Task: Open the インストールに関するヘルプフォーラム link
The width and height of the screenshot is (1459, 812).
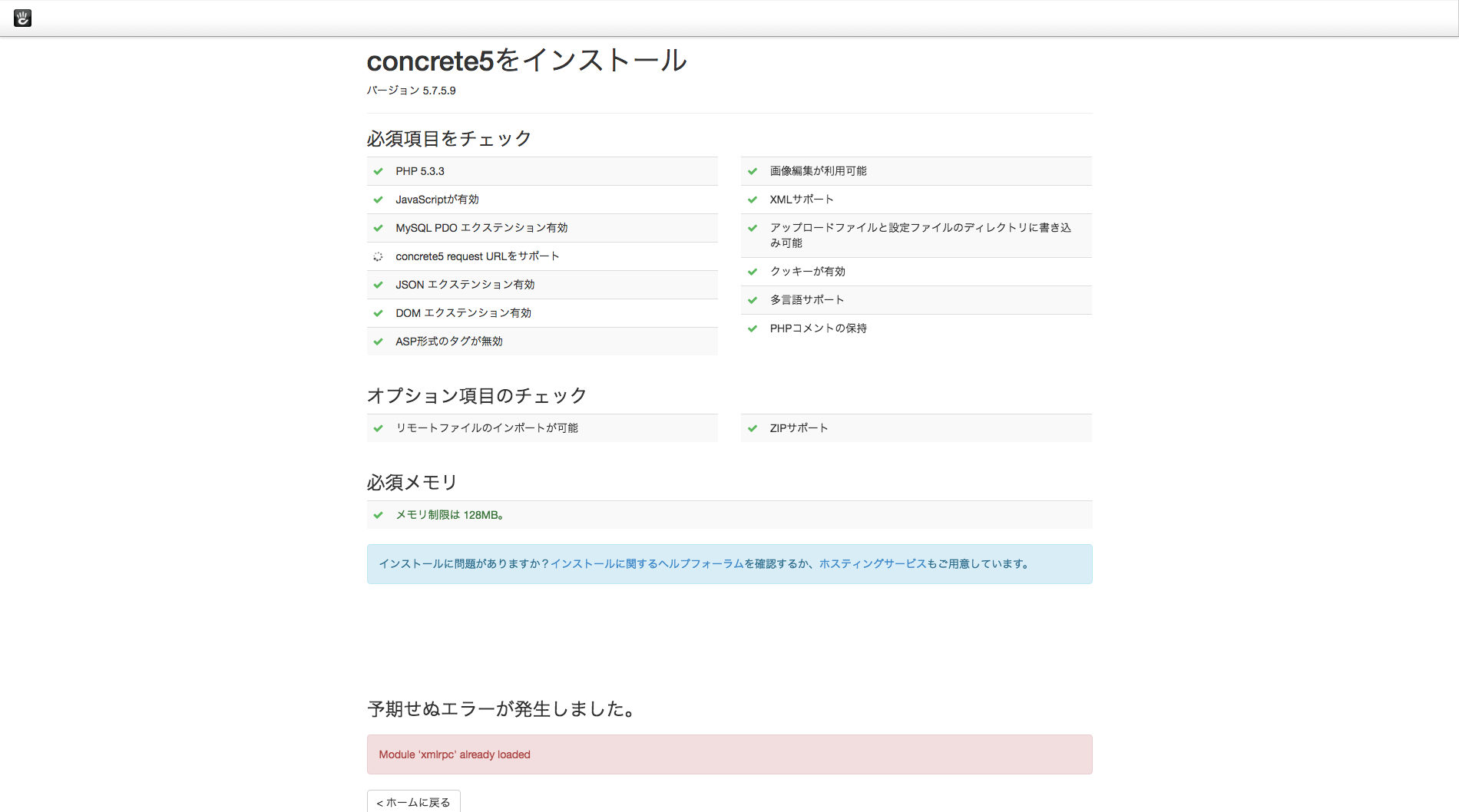Action: pos(647,563)
